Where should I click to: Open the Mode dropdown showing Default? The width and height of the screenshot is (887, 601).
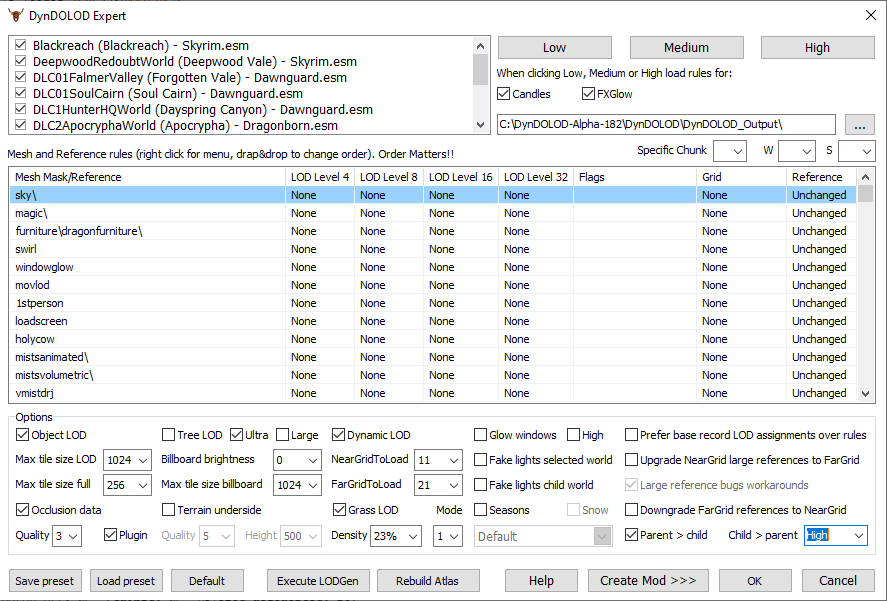[543, 536]
